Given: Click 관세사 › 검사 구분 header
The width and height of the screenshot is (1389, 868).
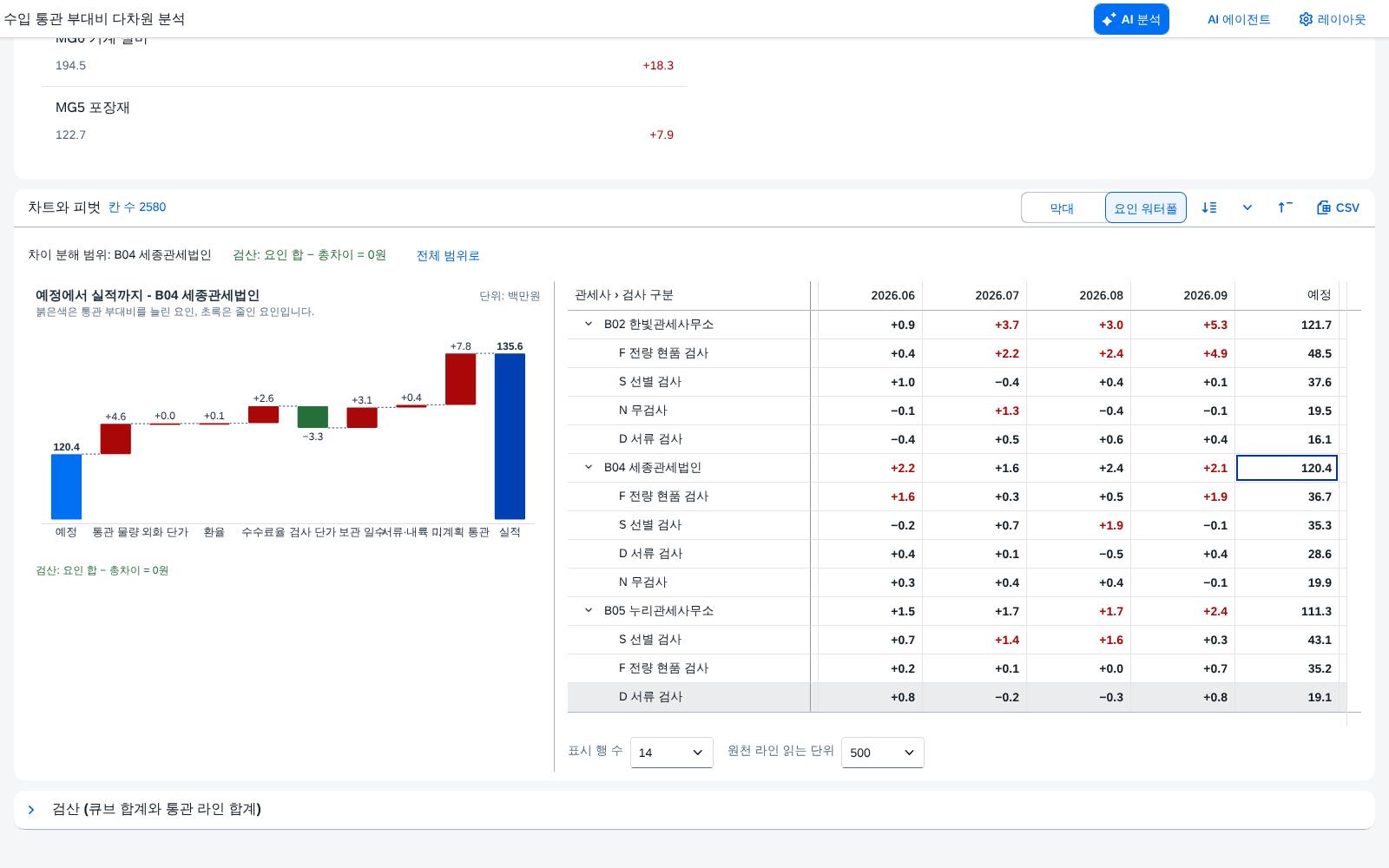Looking at the screenshot, I should pyautogui.click(x=689, y=295).
